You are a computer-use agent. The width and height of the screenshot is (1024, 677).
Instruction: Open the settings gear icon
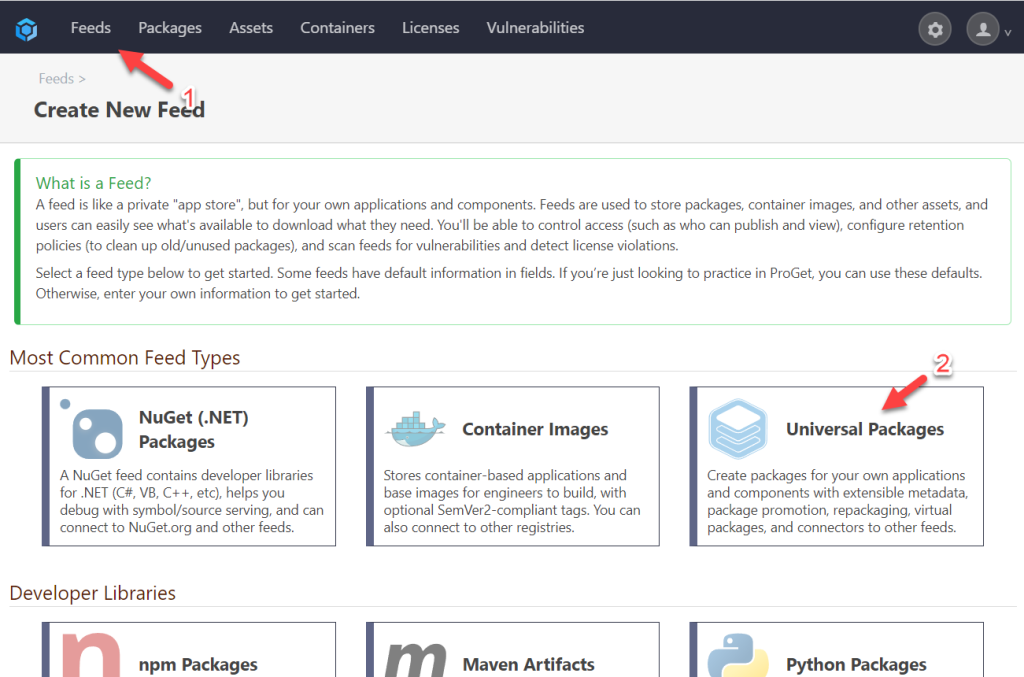click(935, 29)
